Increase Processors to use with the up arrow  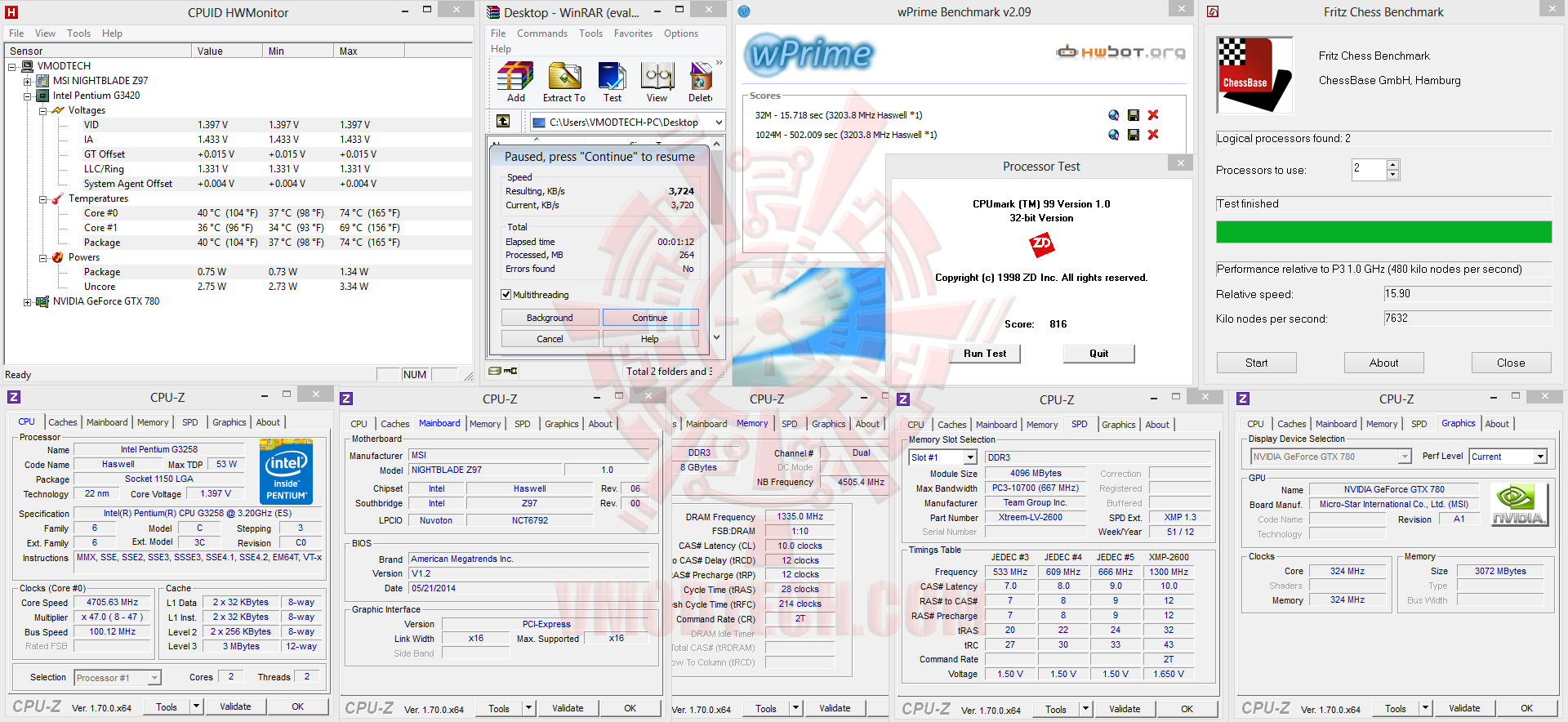tap(1393, 165)
